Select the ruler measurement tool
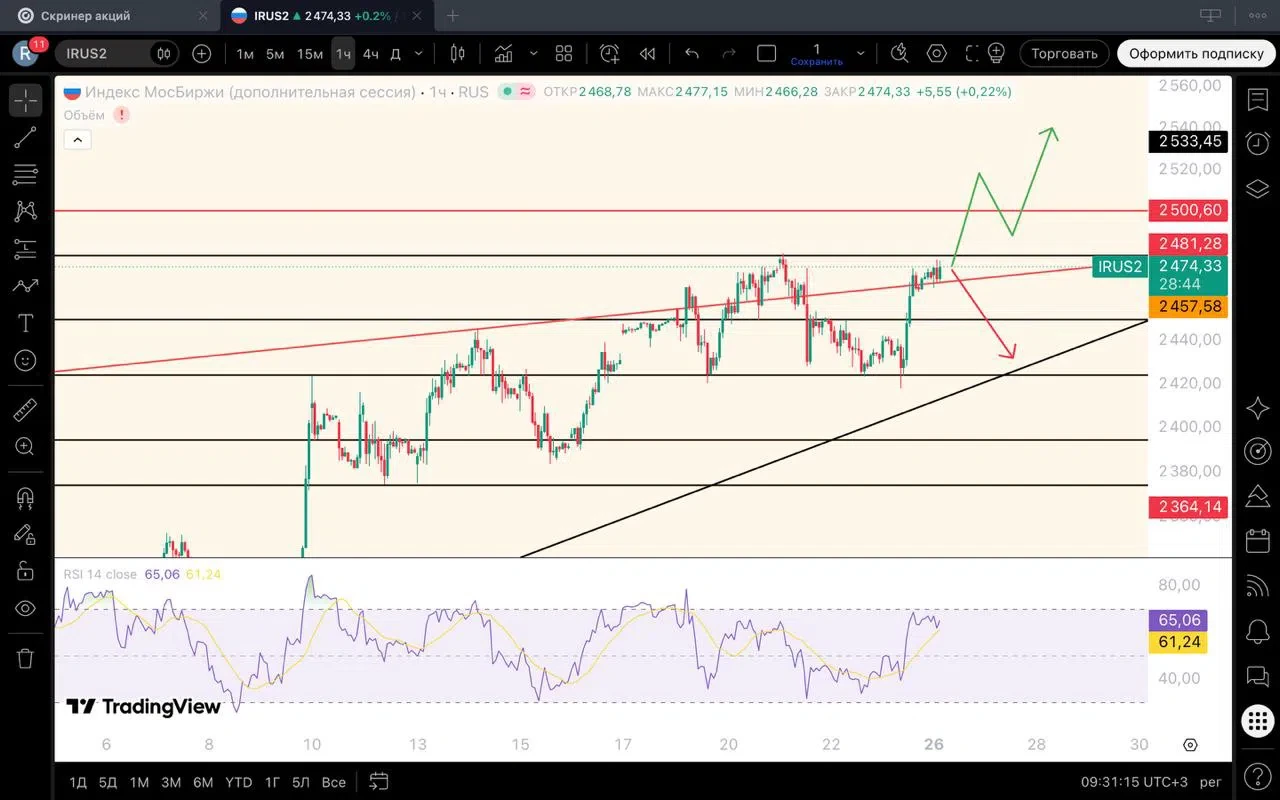Screen dimensions: 1280x800 (x=25, y=409)
